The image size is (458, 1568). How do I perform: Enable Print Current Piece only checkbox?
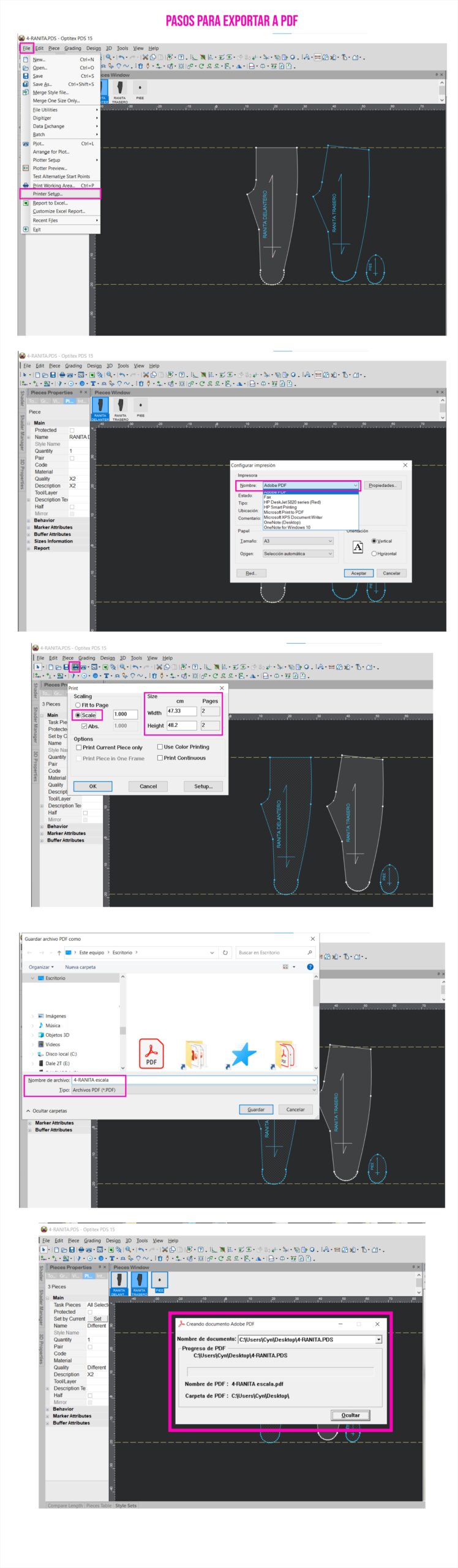coord(78,747)
